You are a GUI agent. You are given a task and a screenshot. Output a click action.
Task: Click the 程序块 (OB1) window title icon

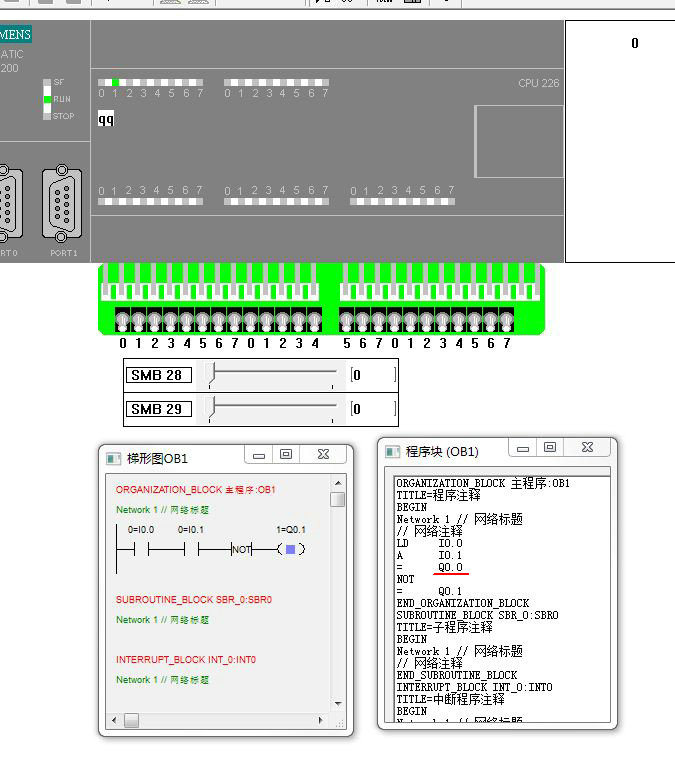click(x=392, y=451)
